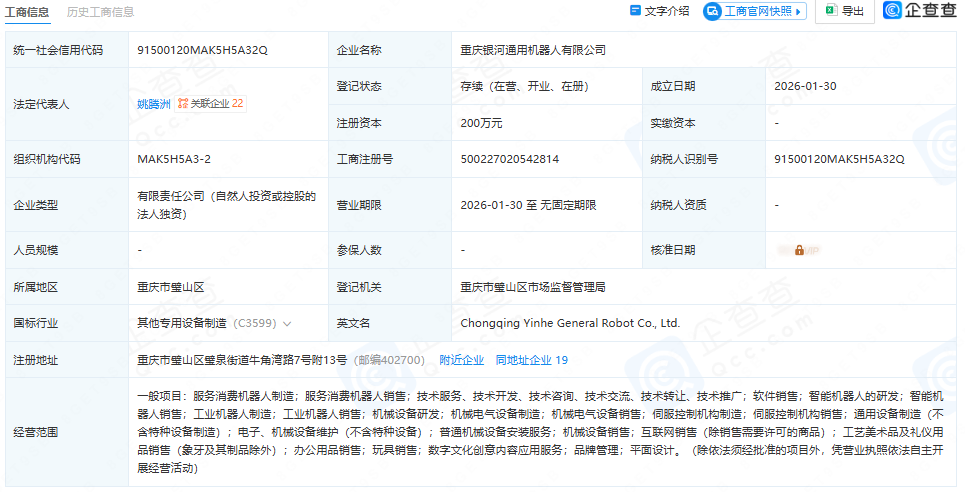Open 同地址企业 19 same-address companies
The width and height of the screenshot is (965, 492).
531,360
